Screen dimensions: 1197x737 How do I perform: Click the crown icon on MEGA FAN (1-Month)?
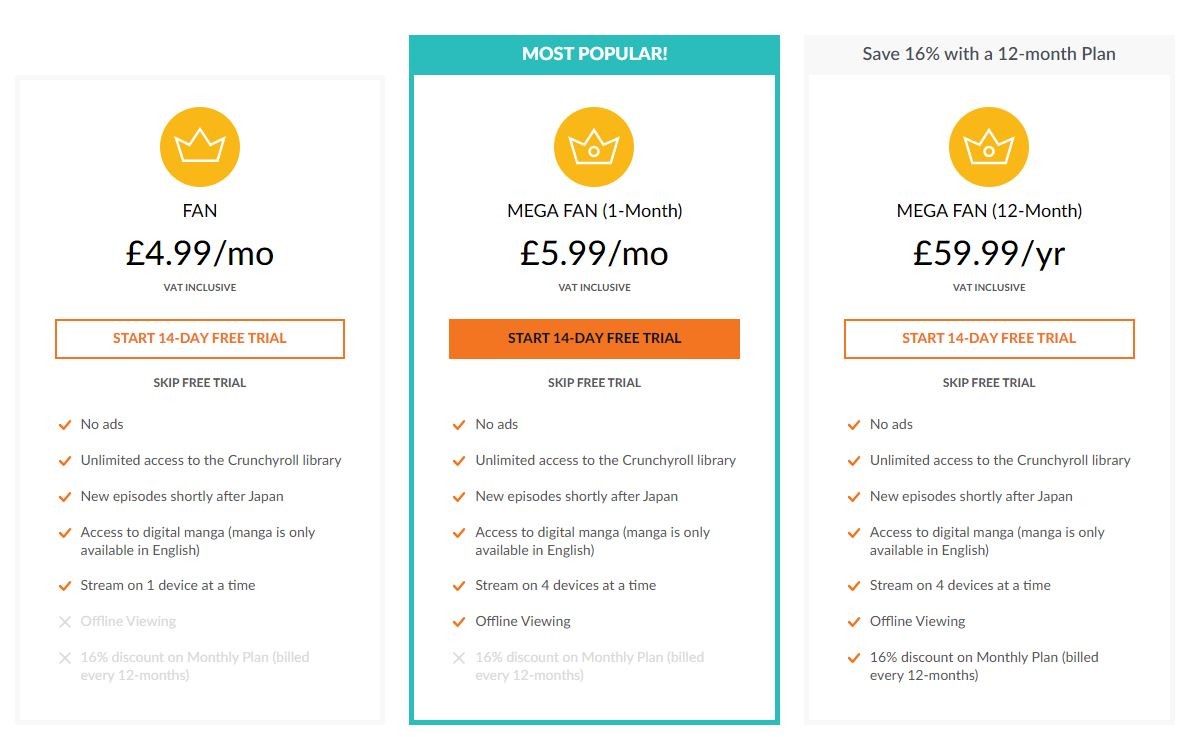[594, 146]
